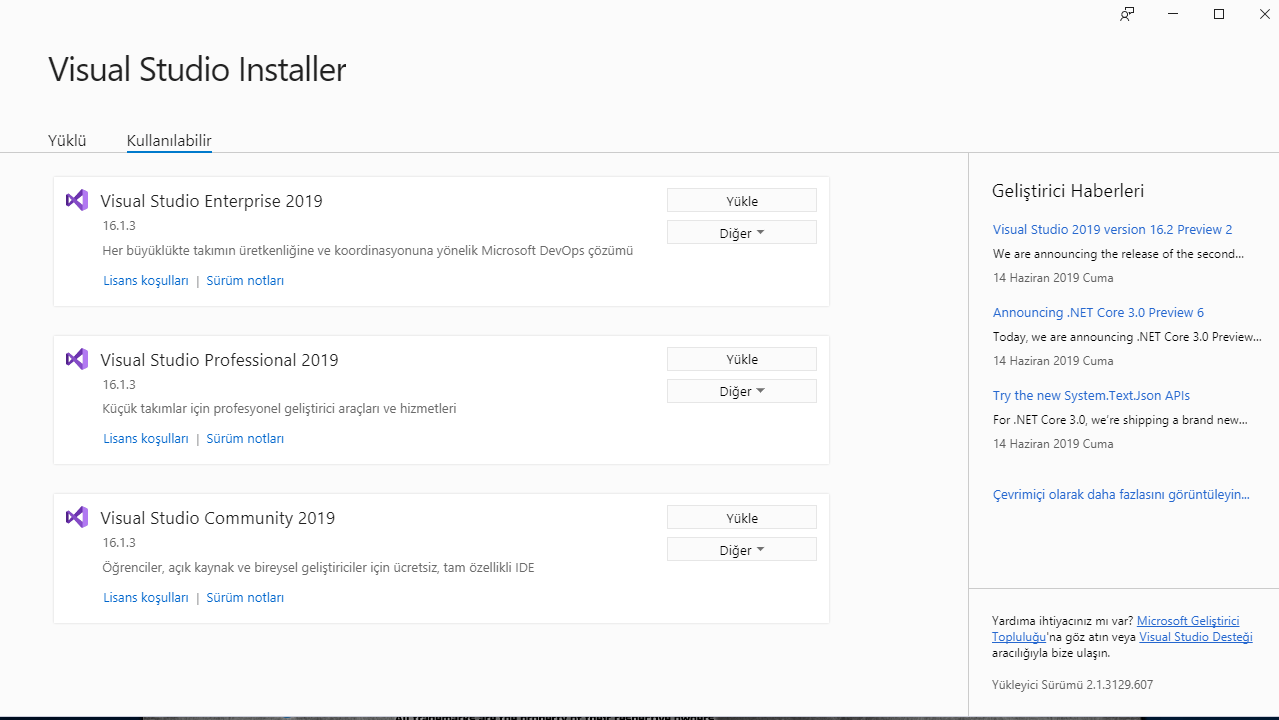1279x720 pixels.
Task: Install Visual Studio Enterprise 2019 with Yükle
Action: click(x=742, y=201)
